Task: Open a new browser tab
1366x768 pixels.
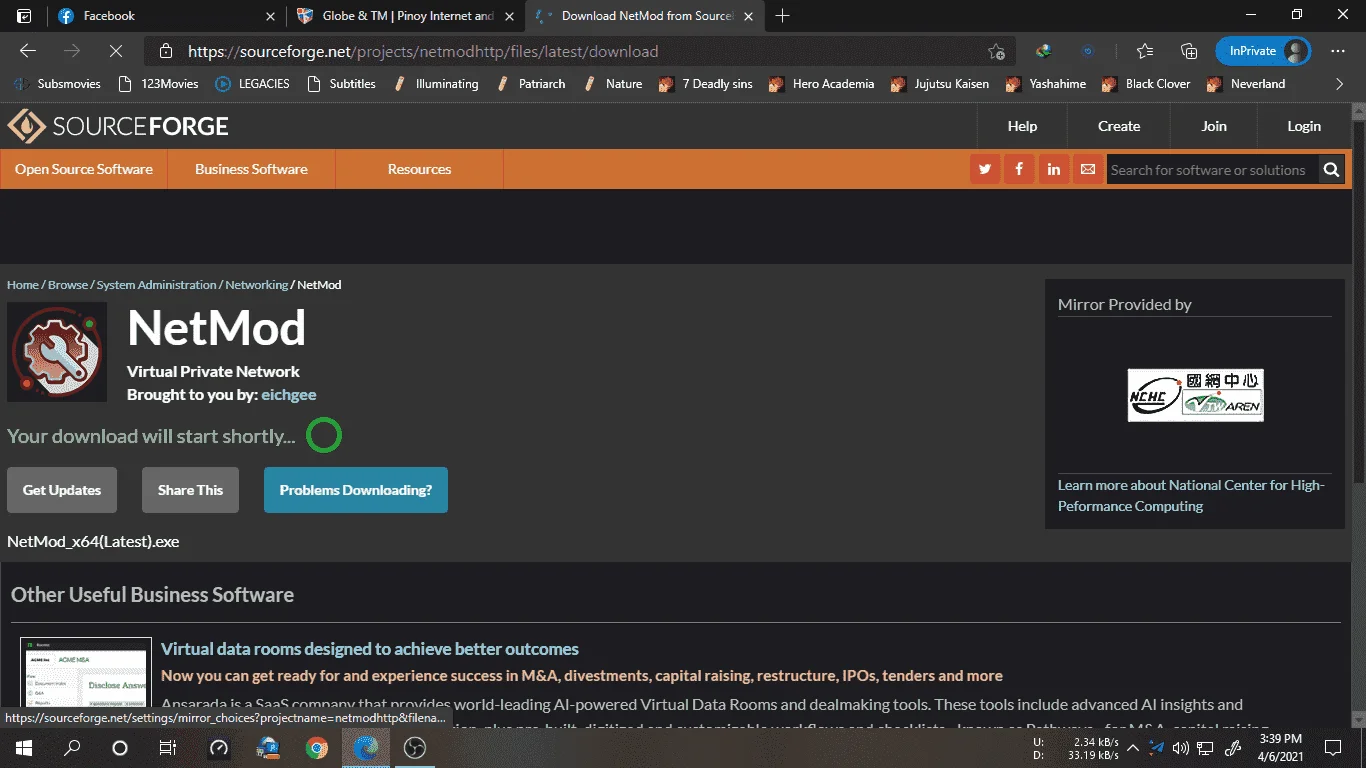Action: point(783,16)
